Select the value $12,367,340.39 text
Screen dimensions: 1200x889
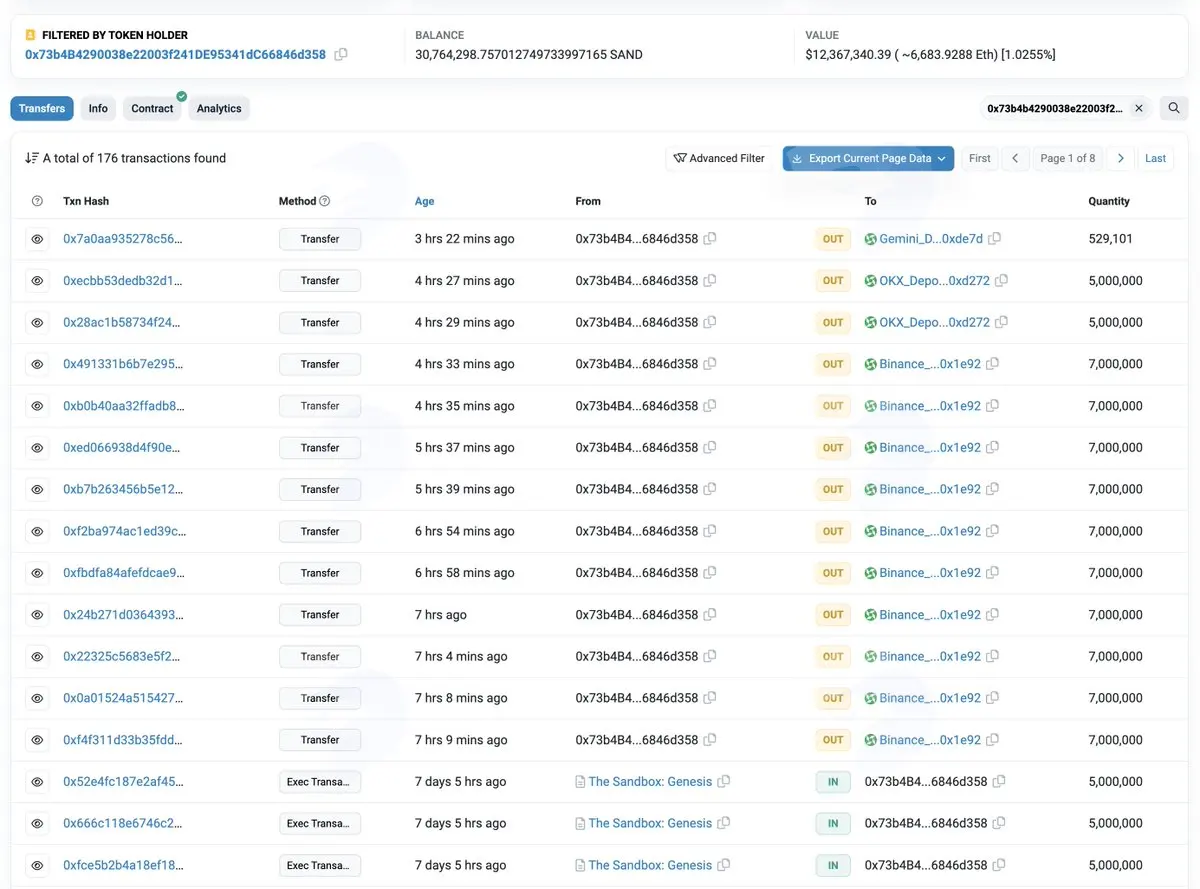tap(852, 55)
